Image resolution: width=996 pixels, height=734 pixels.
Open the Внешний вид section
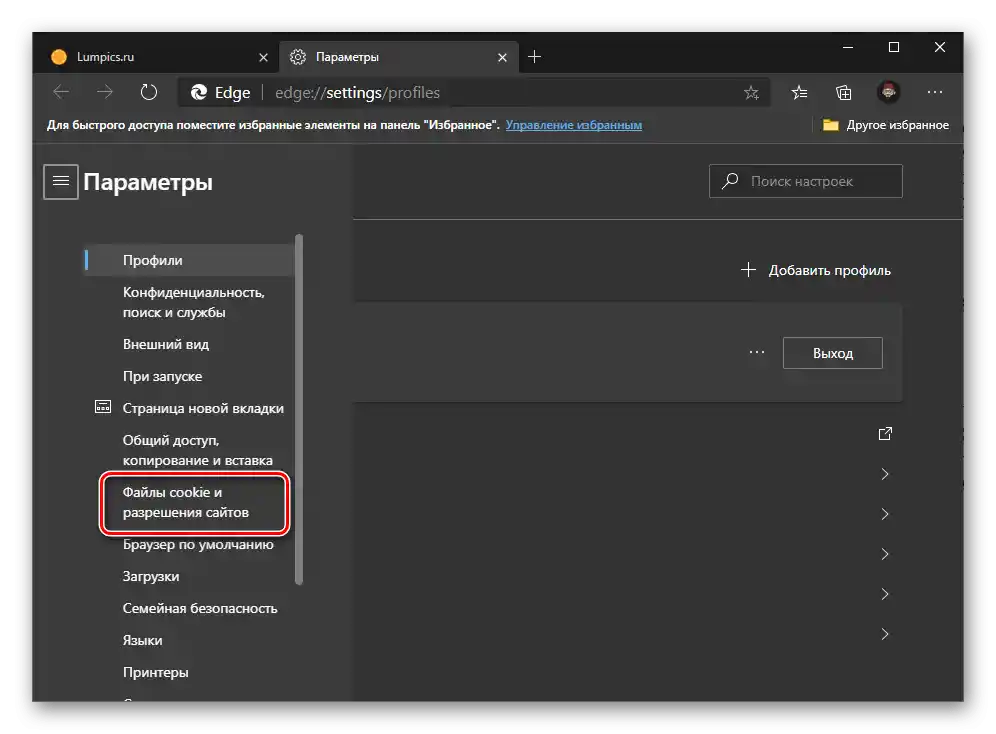[x=166, y=344]
